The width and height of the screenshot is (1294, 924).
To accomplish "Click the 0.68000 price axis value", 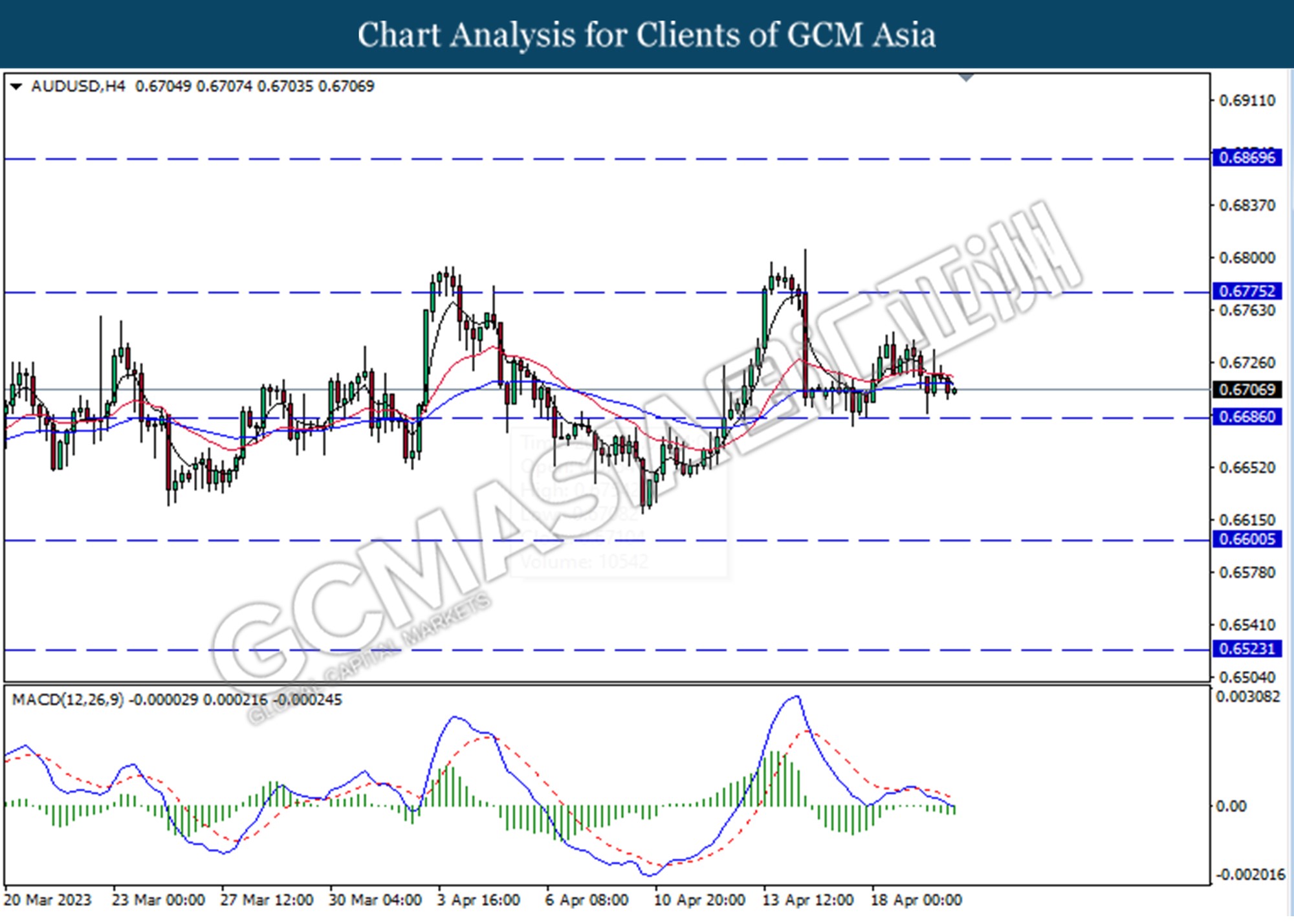I will tap(1247, 258).
